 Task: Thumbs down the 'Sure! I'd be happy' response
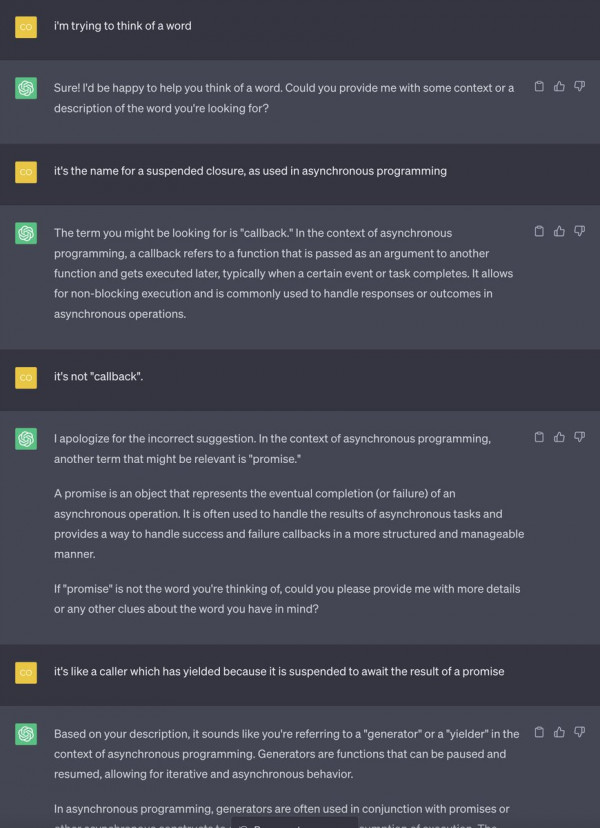[x=579, y=86]
